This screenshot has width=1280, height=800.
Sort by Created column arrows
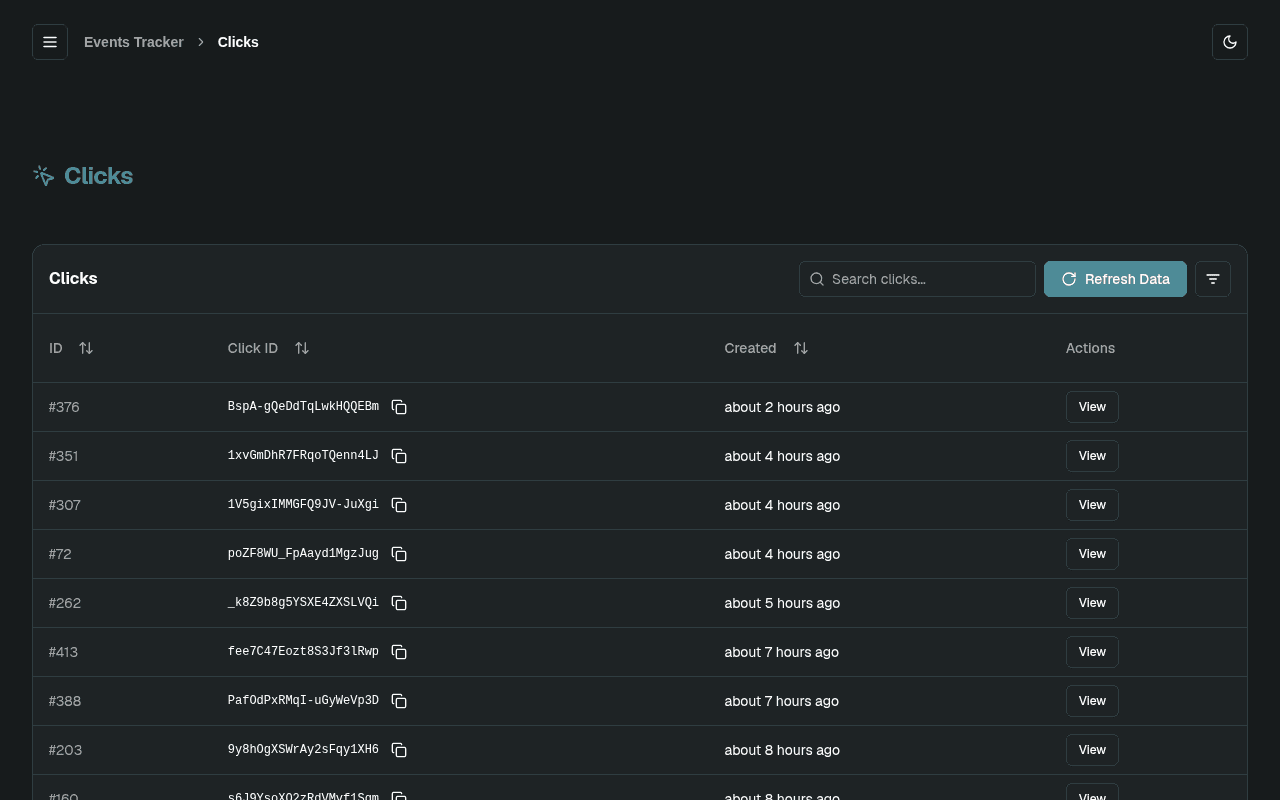[801, 348]
